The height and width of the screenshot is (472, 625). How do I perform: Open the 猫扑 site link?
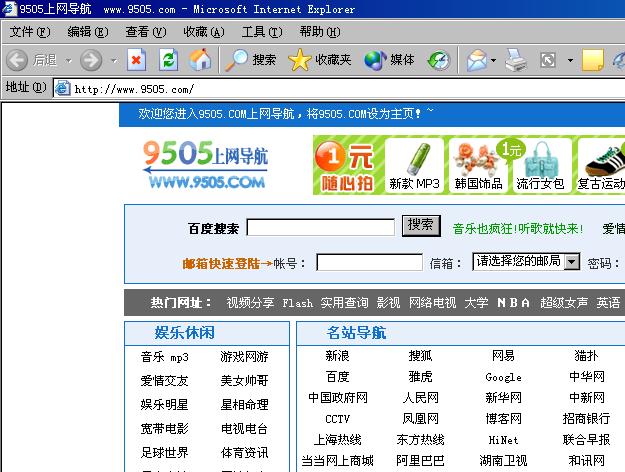[x=586, y=355]
